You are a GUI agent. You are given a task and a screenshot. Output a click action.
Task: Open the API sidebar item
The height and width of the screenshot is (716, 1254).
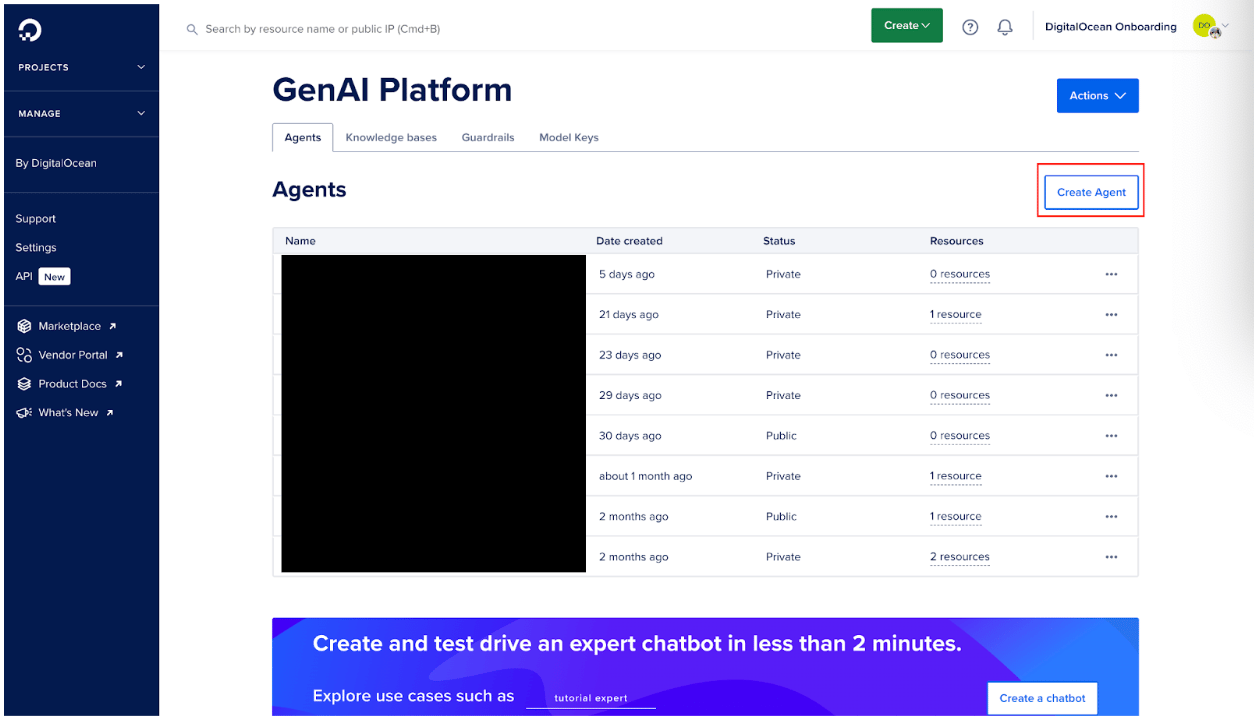(x=42, y=277)
